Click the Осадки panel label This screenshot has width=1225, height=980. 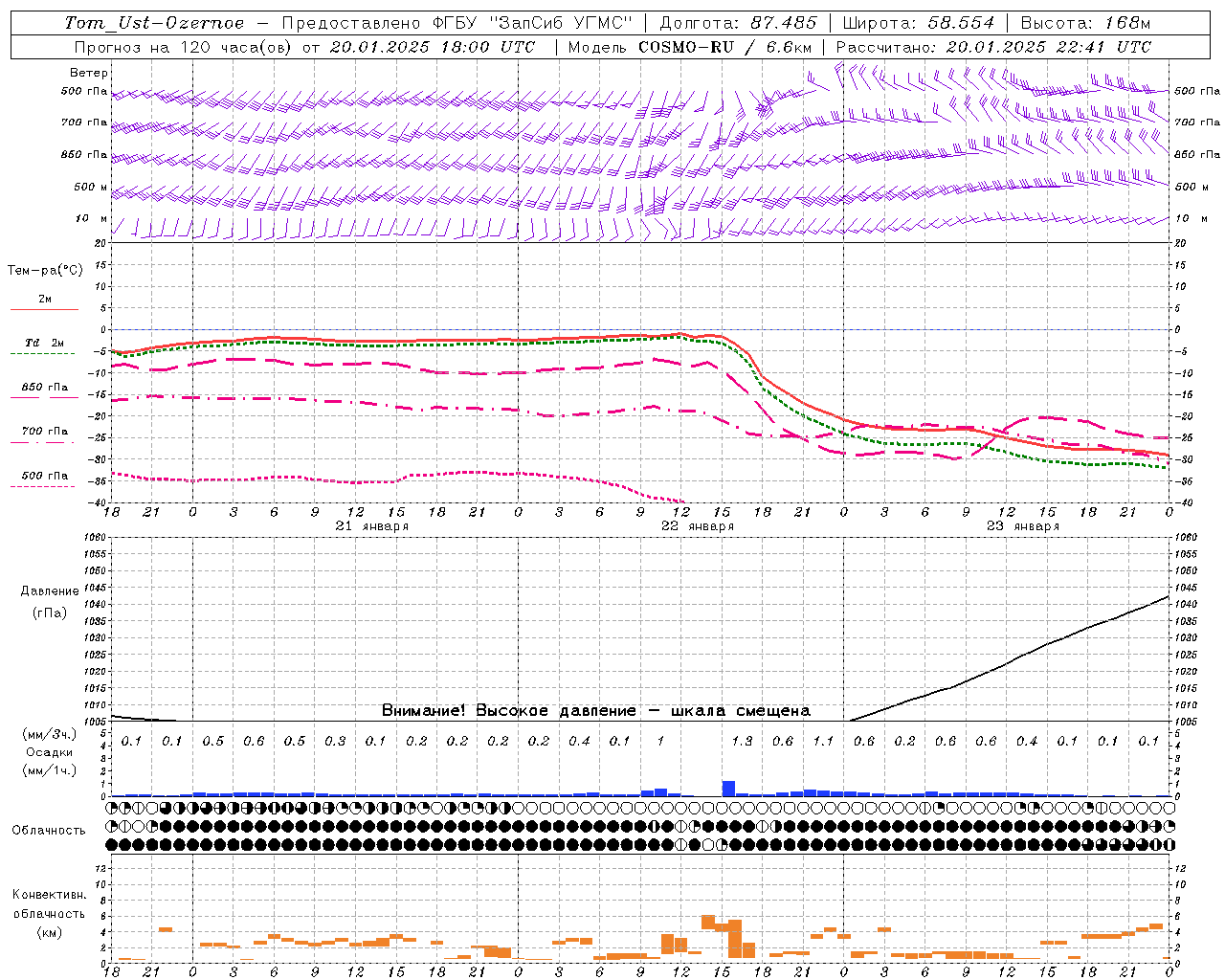click(x=50, y=752)
